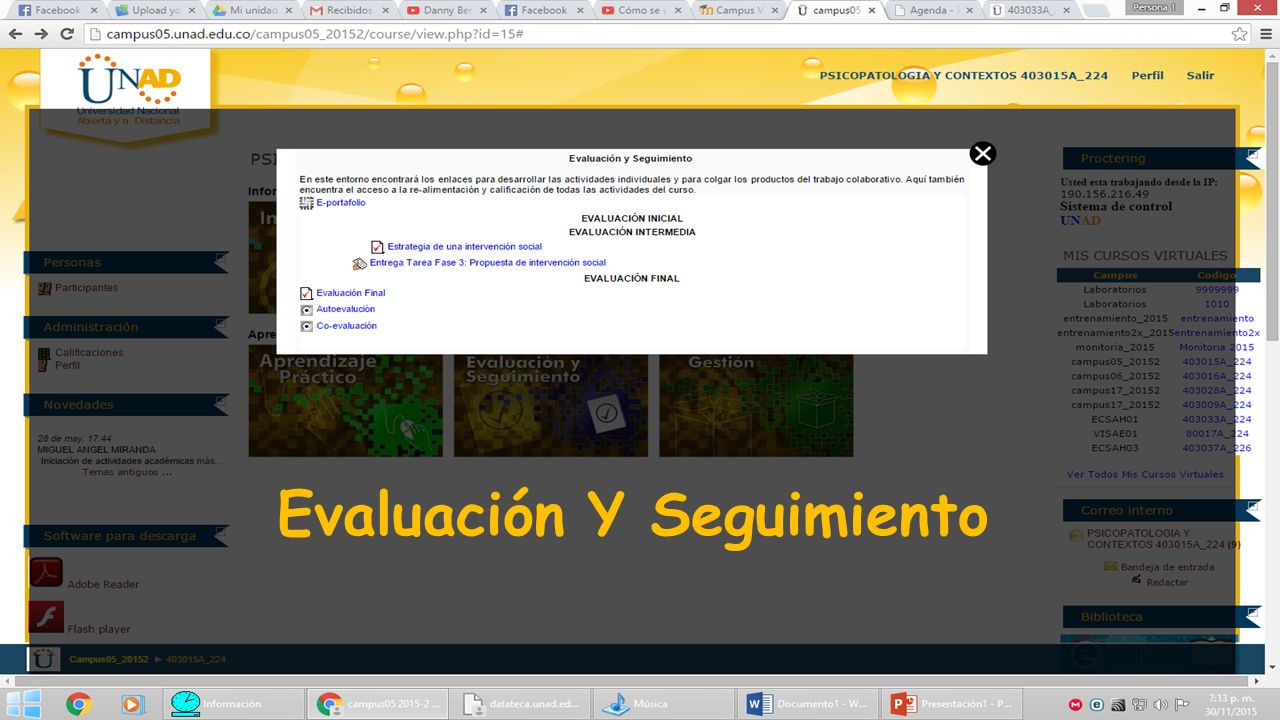Collapse the Biblioteca block

(1253, 613)
